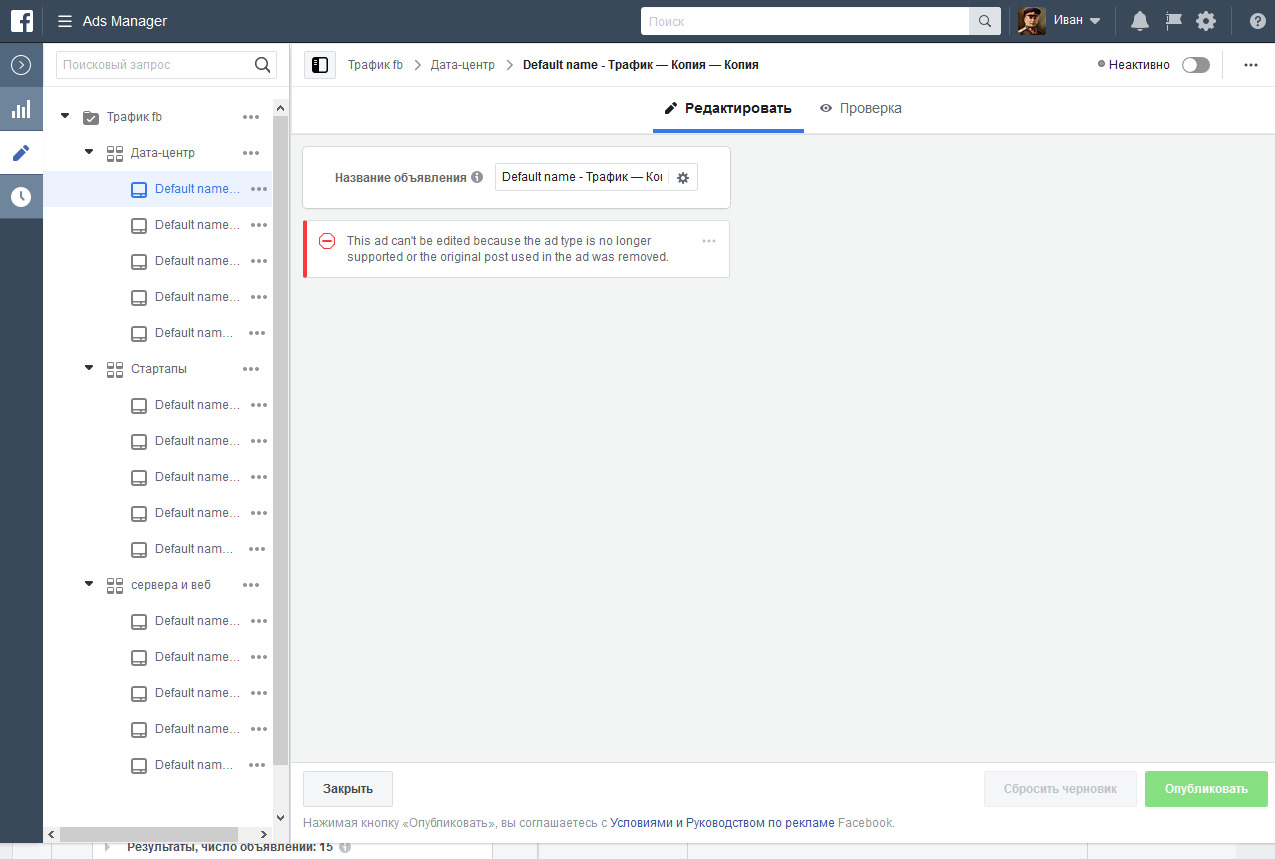Click the tree's horizontal scrollbar left arrow

click(x=51, y=834)
